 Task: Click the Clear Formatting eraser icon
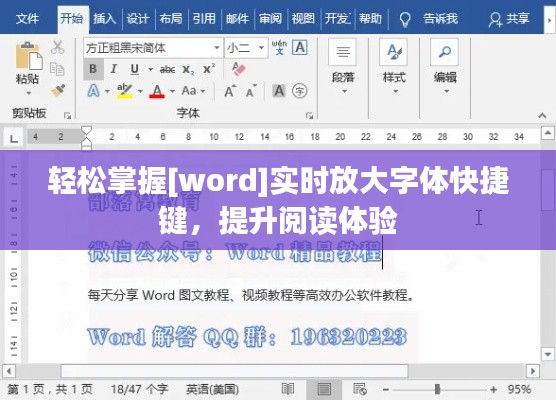coord(239,69)
